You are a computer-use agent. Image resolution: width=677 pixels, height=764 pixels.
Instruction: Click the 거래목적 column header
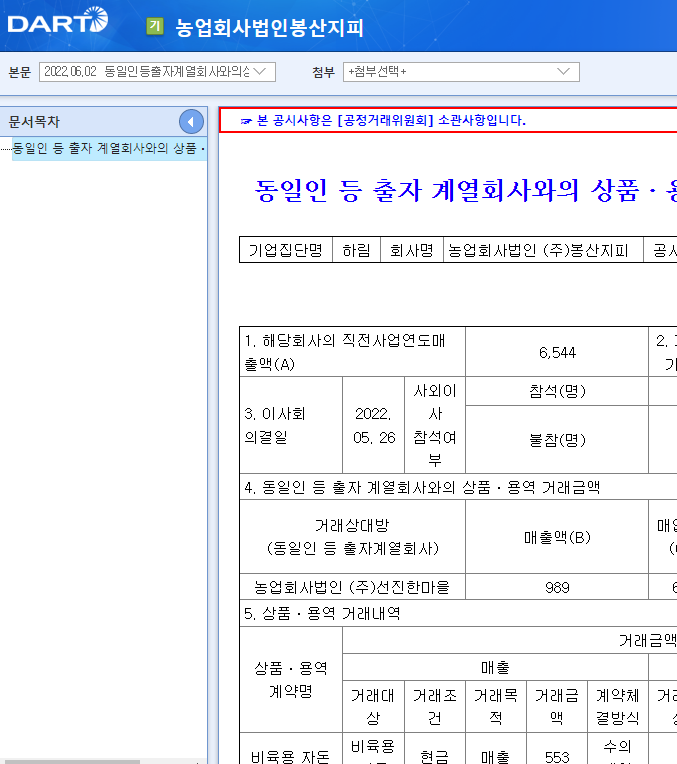tap(496, 707)
